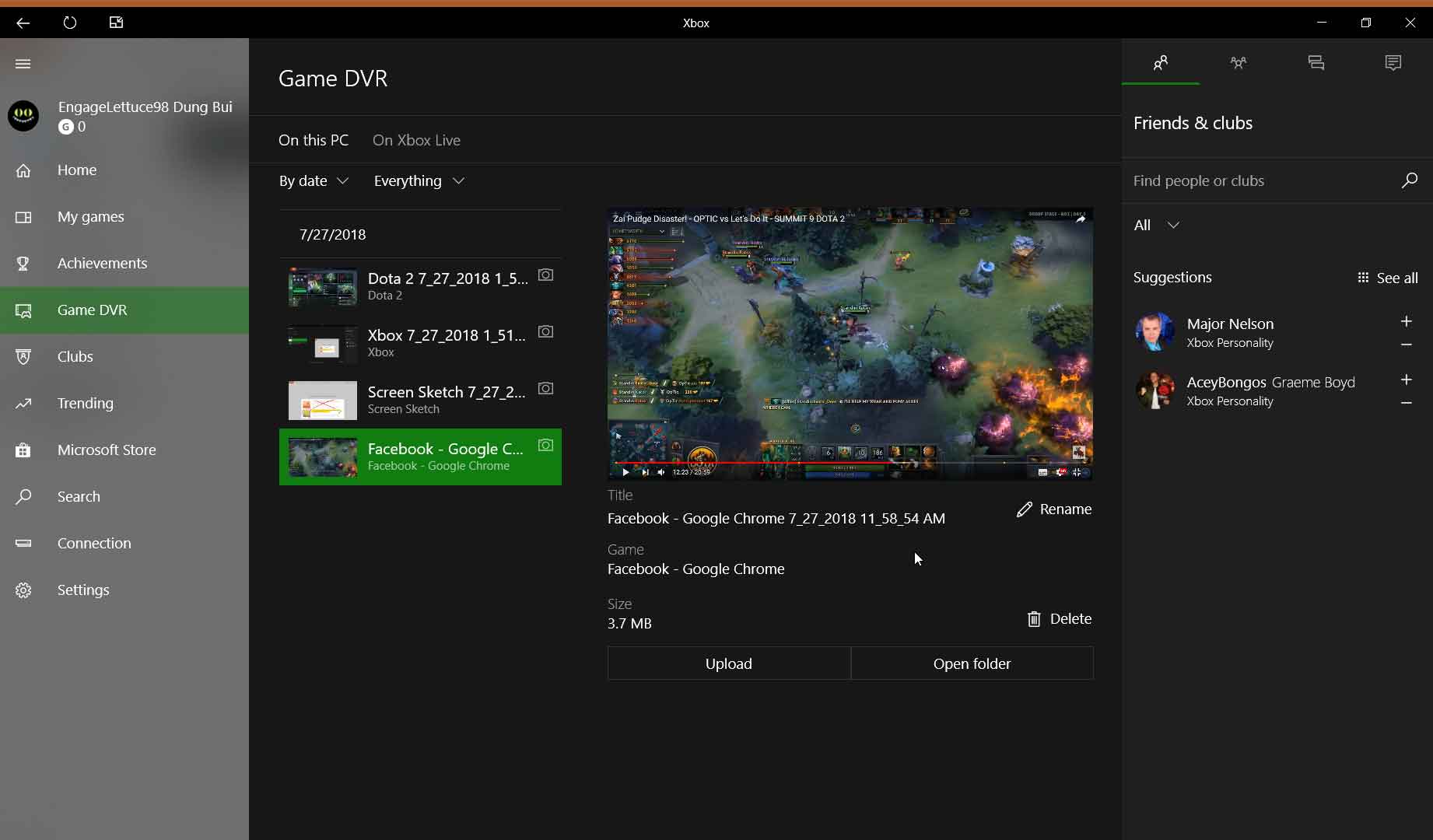The width and height of the screenshot is (1433, 840).
Task: Click the refresh icon in title bar
Action: coord(70,23)
